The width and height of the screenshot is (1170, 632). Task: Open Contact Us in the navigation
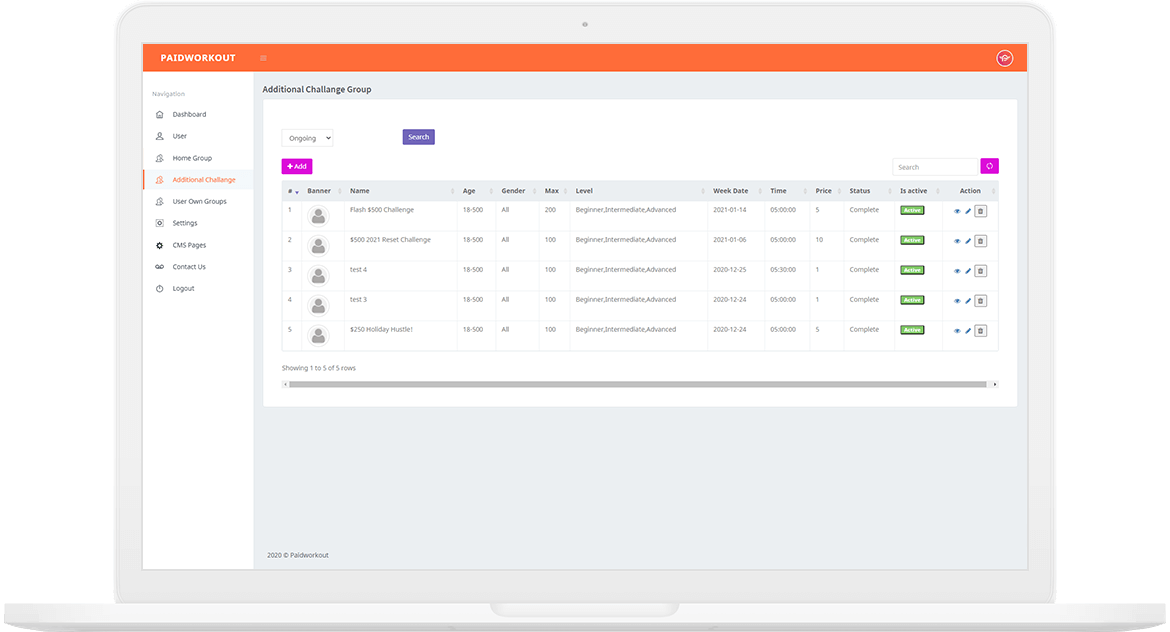[x=189, y=267]
